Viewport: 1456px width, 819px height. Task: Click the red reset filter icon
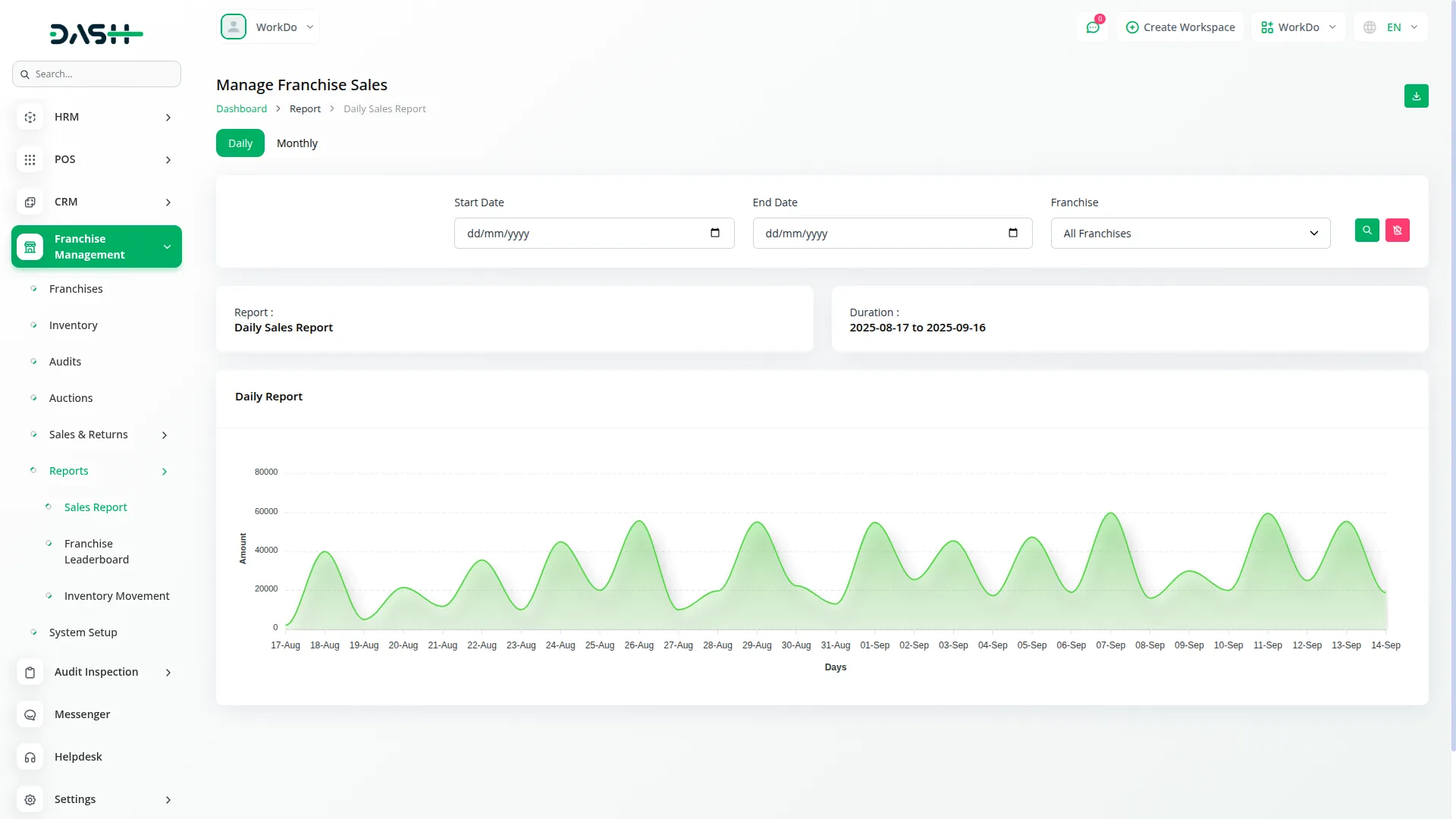click(x=1397, y=231)
